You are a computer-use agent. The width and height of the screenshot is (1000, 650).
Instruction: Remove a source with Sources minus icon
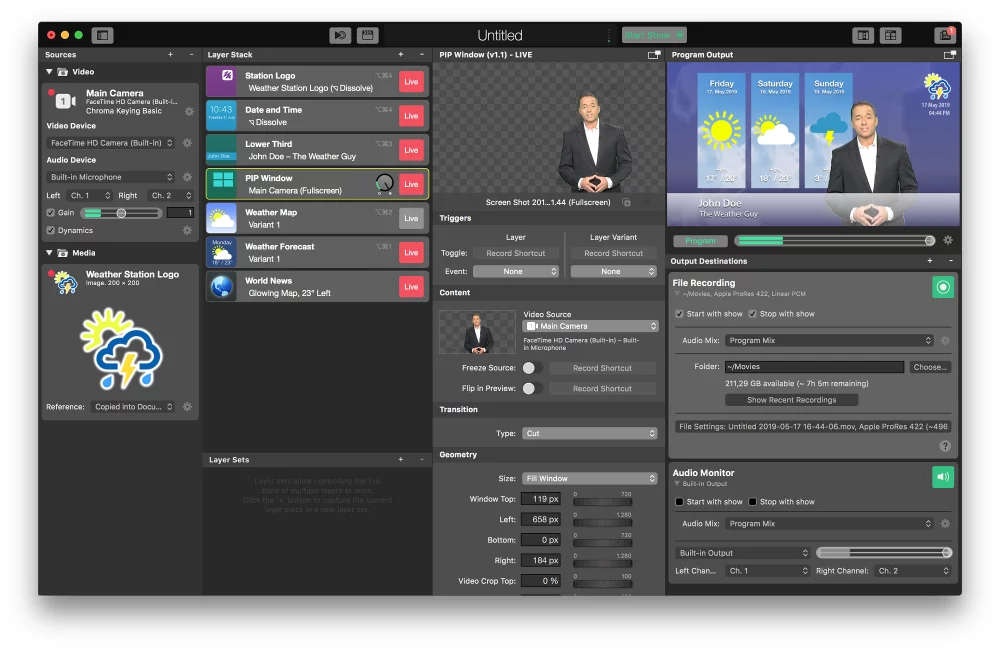tap(191, 55)
